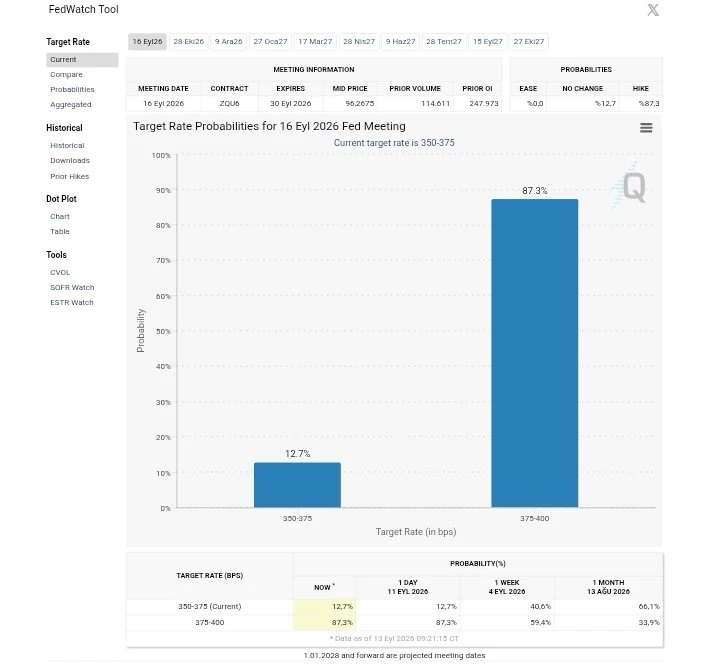Click the 375-400 bar in chart
The width and height of the screenshot is (719, 664).
pos(535,354)
